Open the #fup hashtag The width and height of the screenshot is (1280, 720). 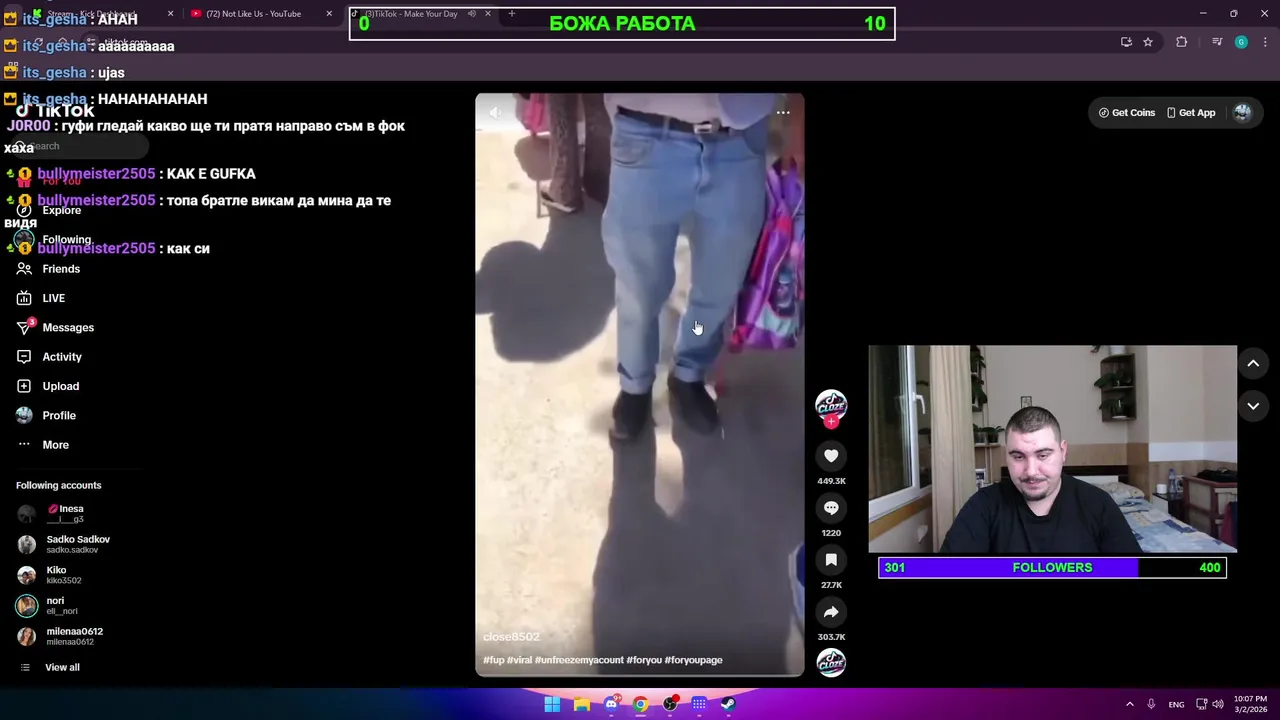click(493, 660)
